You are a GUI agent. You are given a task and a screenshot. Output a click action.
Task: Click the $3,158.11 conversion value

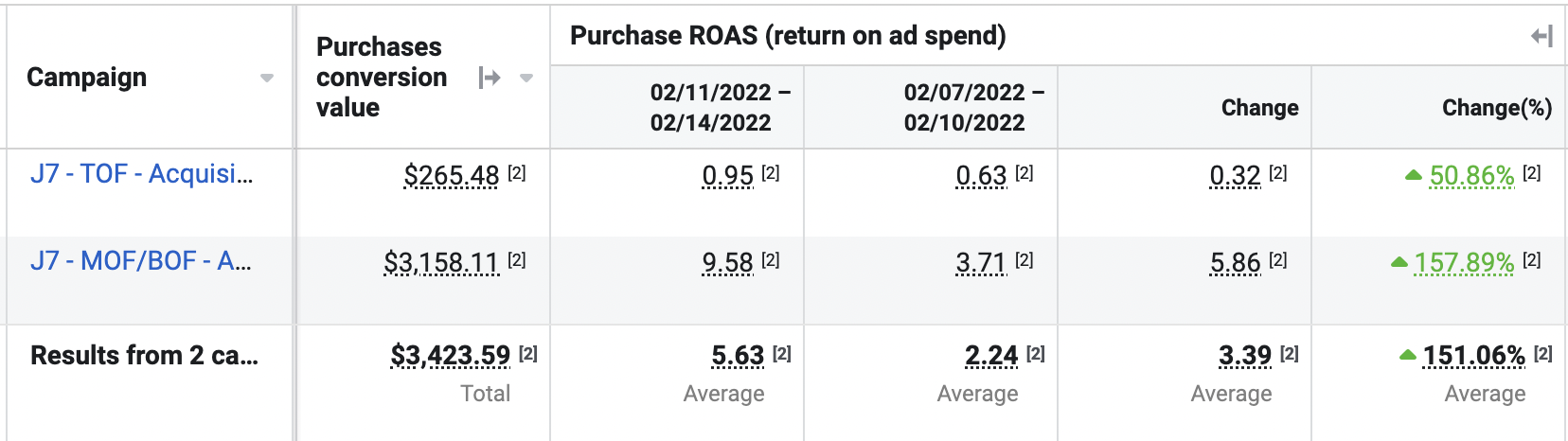[x=441, y=263]
